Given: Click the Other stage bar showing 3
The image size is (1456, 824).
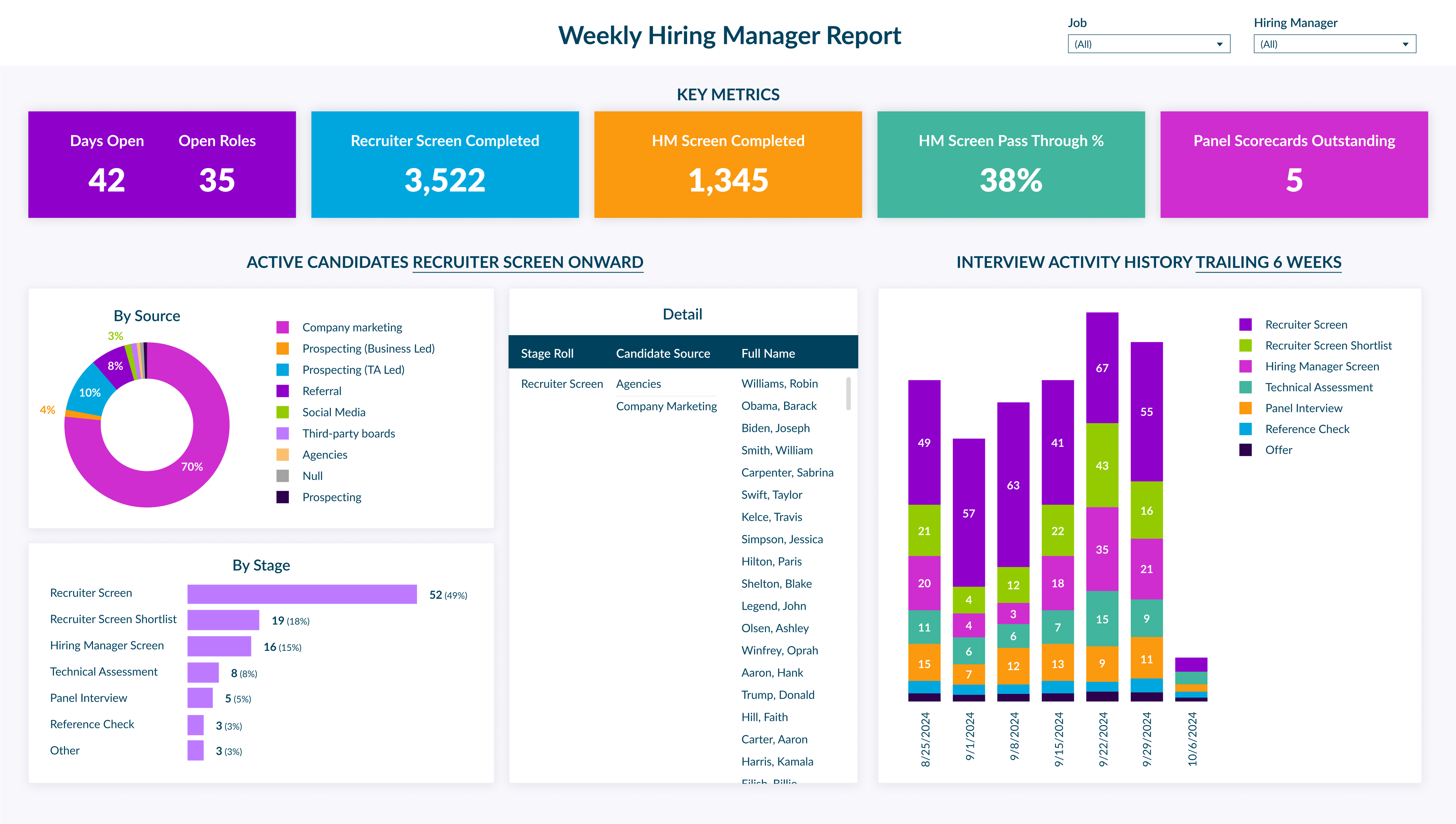Looking at the screenshot, I should [195, 751].
